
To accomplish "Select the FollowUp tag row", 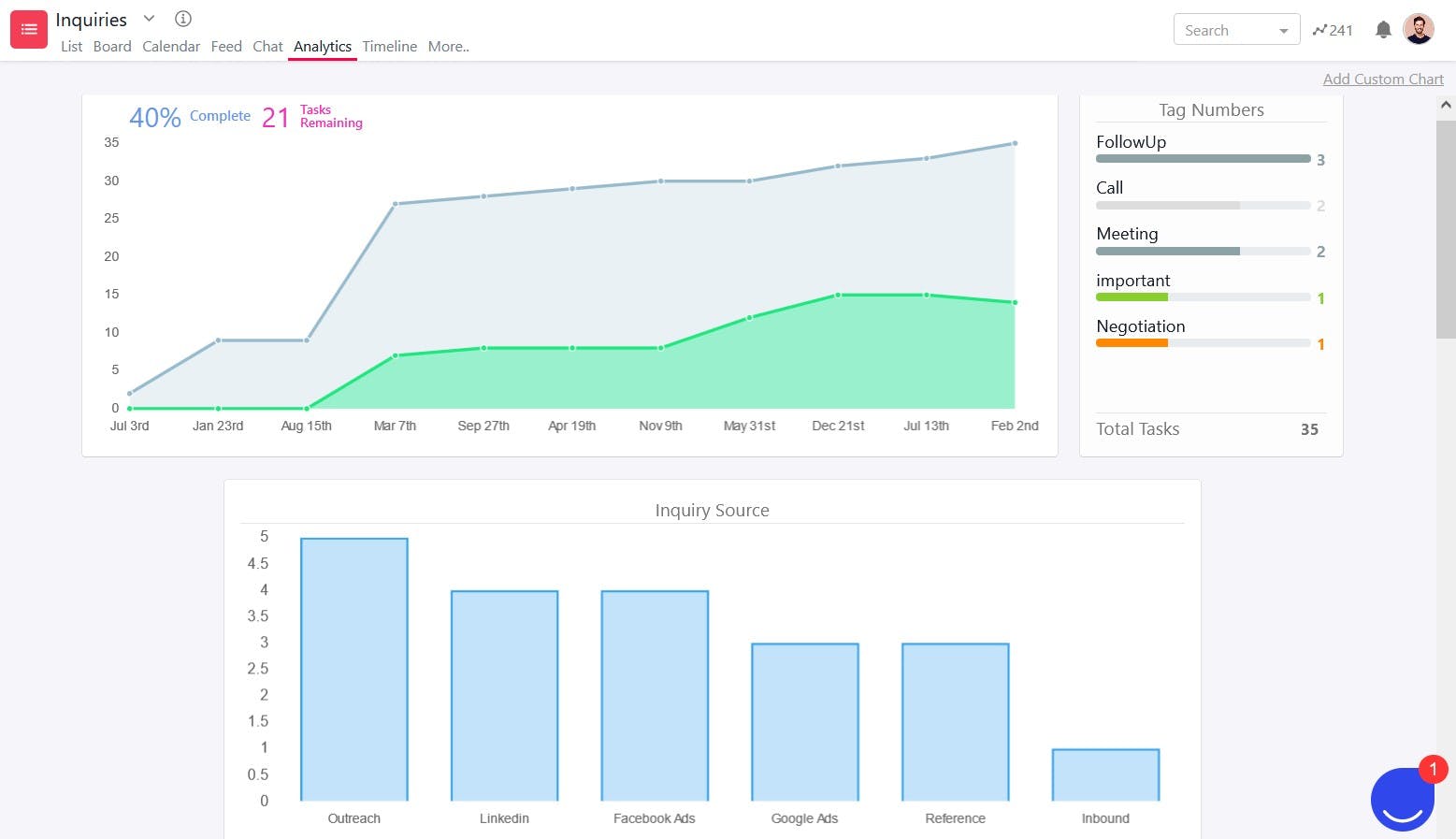I will [1203, 150].
